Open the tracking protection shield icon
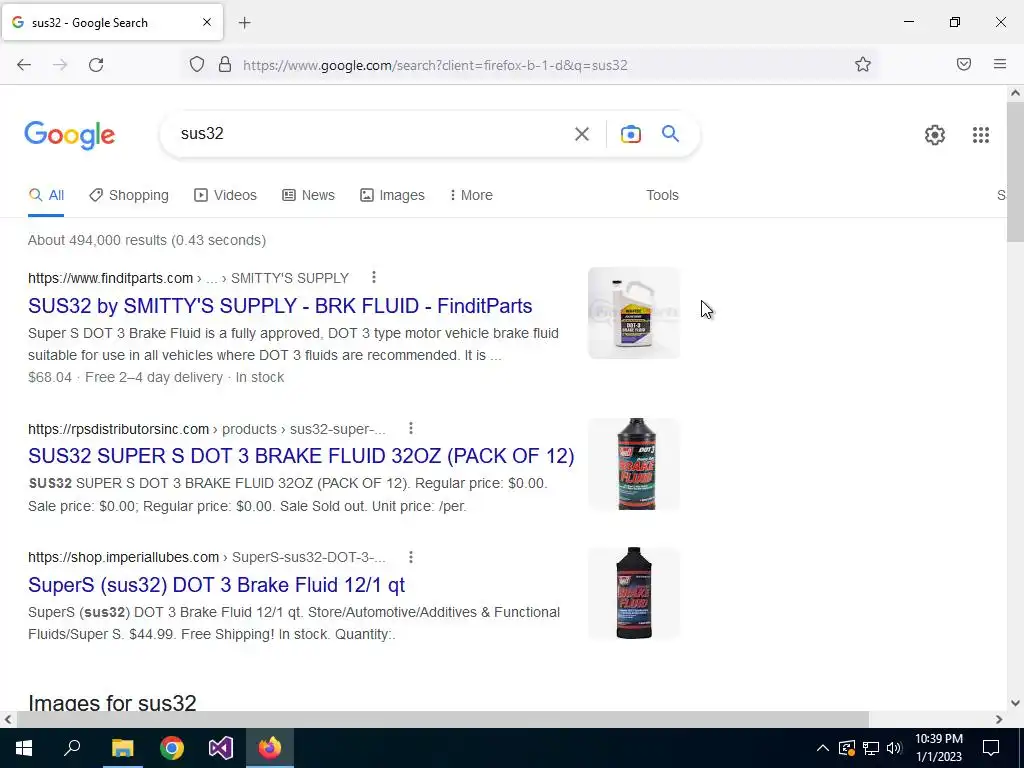Viewport: 1024px width, 768px height. pos(197,65)
